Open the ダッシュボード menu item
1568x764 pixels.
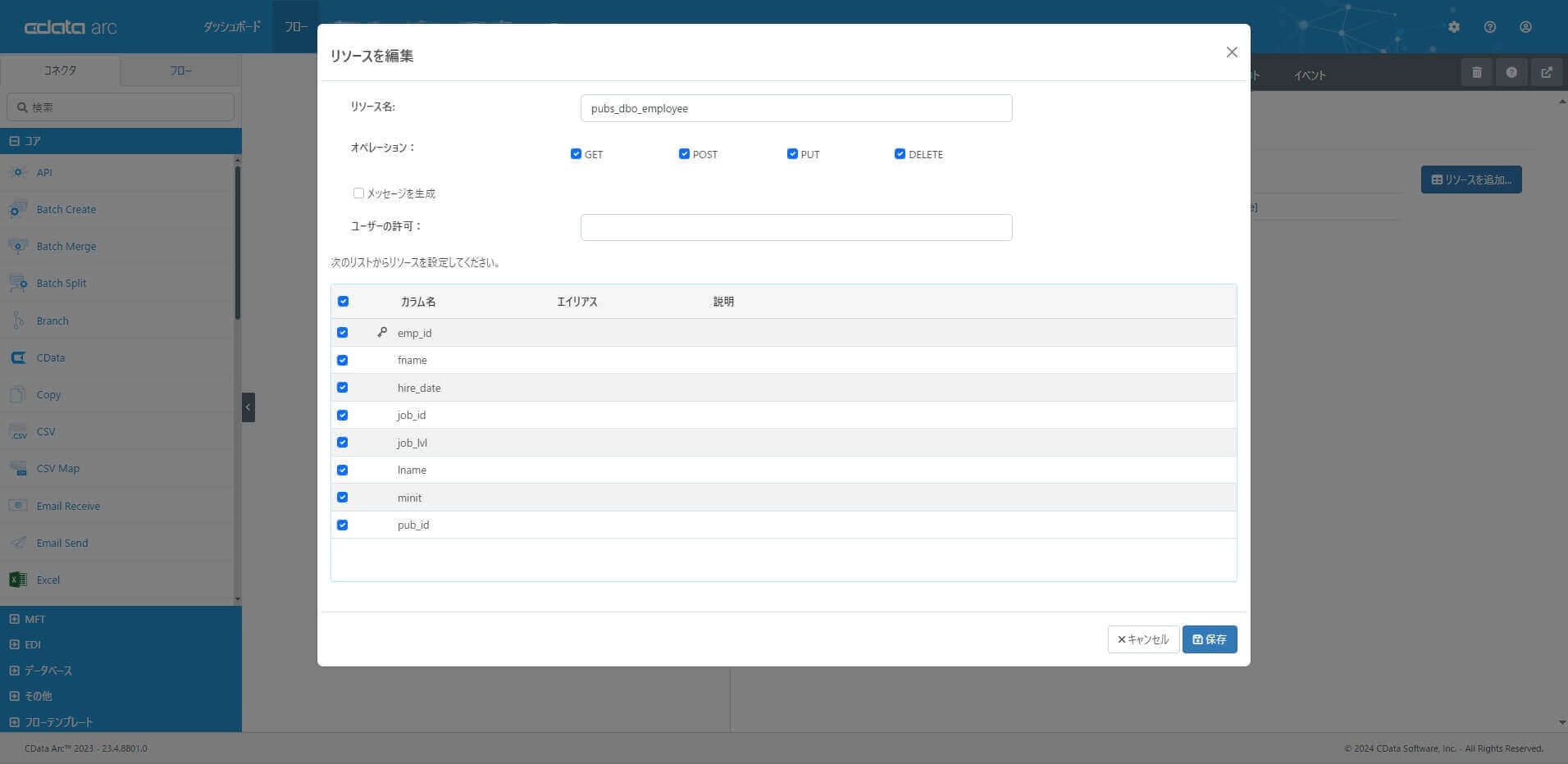(232, 27)
